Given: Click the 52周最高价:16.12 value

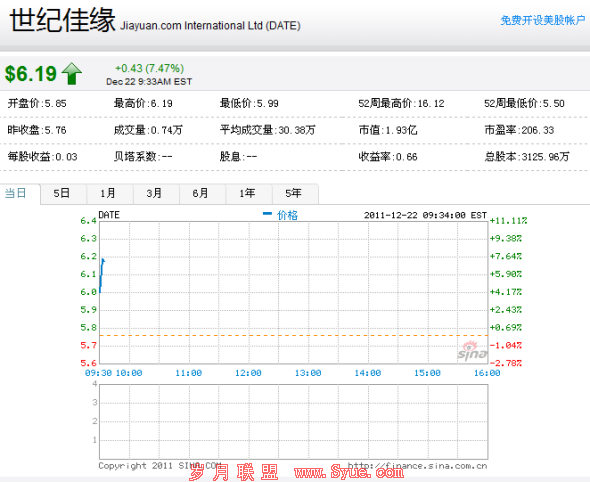Looking at the screenshot, I should tap(401, 103).
